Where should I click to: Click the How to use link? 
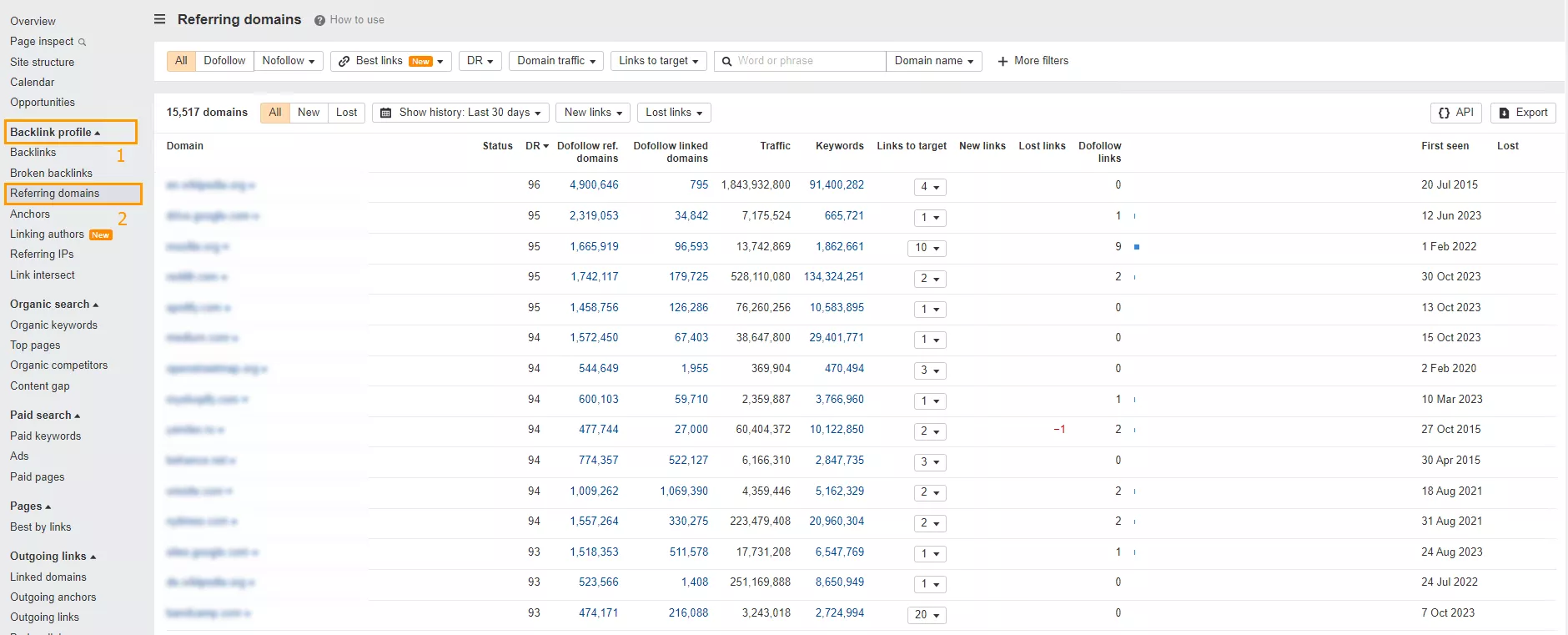click(x=357, y=20)
